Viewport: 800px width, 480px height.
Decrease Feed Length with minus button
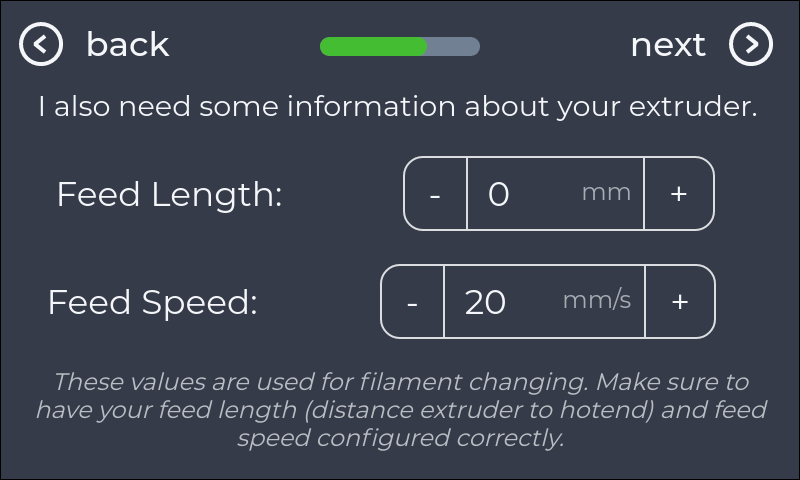pyautogui.click(x=435, y=193)
